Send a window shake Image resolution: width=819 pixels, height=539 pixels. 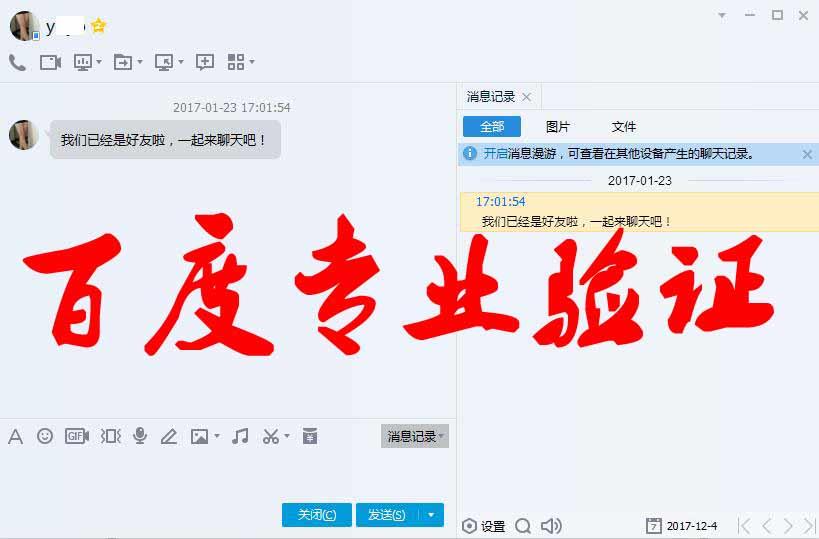110,436
